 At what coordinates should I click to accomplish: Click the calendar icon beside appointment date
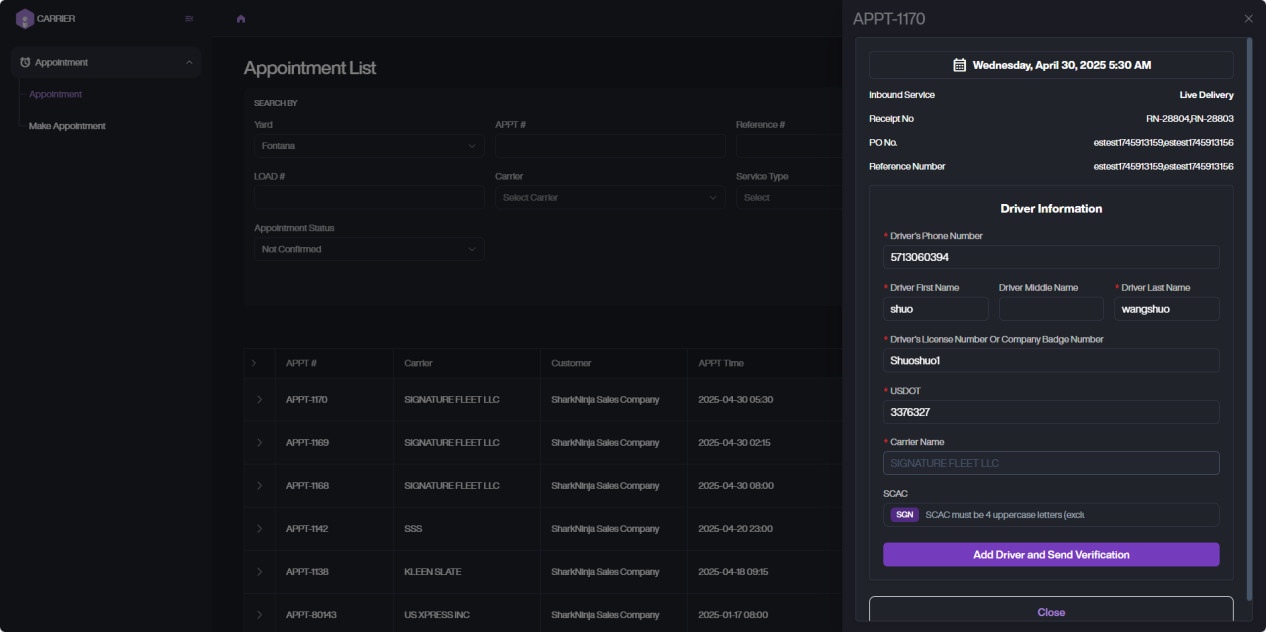(x=959, y=65)
